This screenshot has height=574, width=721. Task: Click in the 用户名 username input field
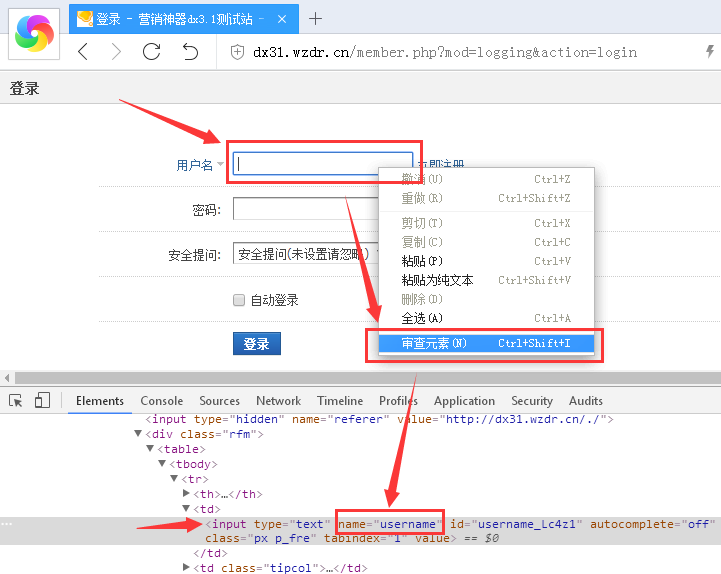click(x=322, y=164)
